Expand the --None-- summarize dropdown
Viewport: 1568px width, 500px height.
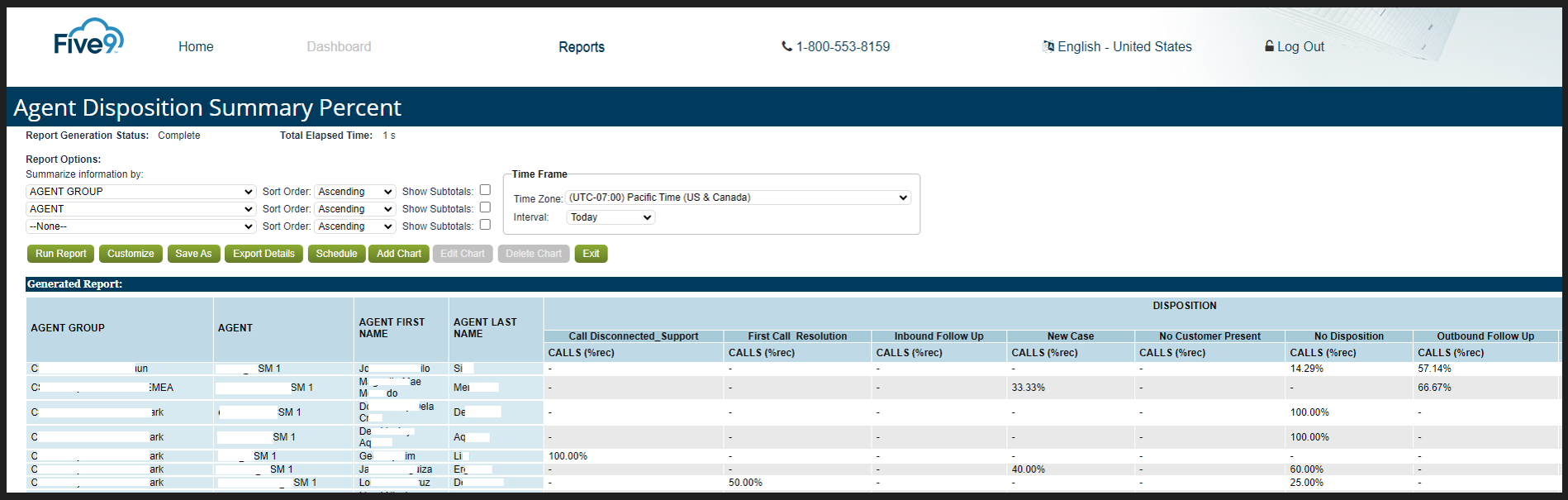pos(141,226)
